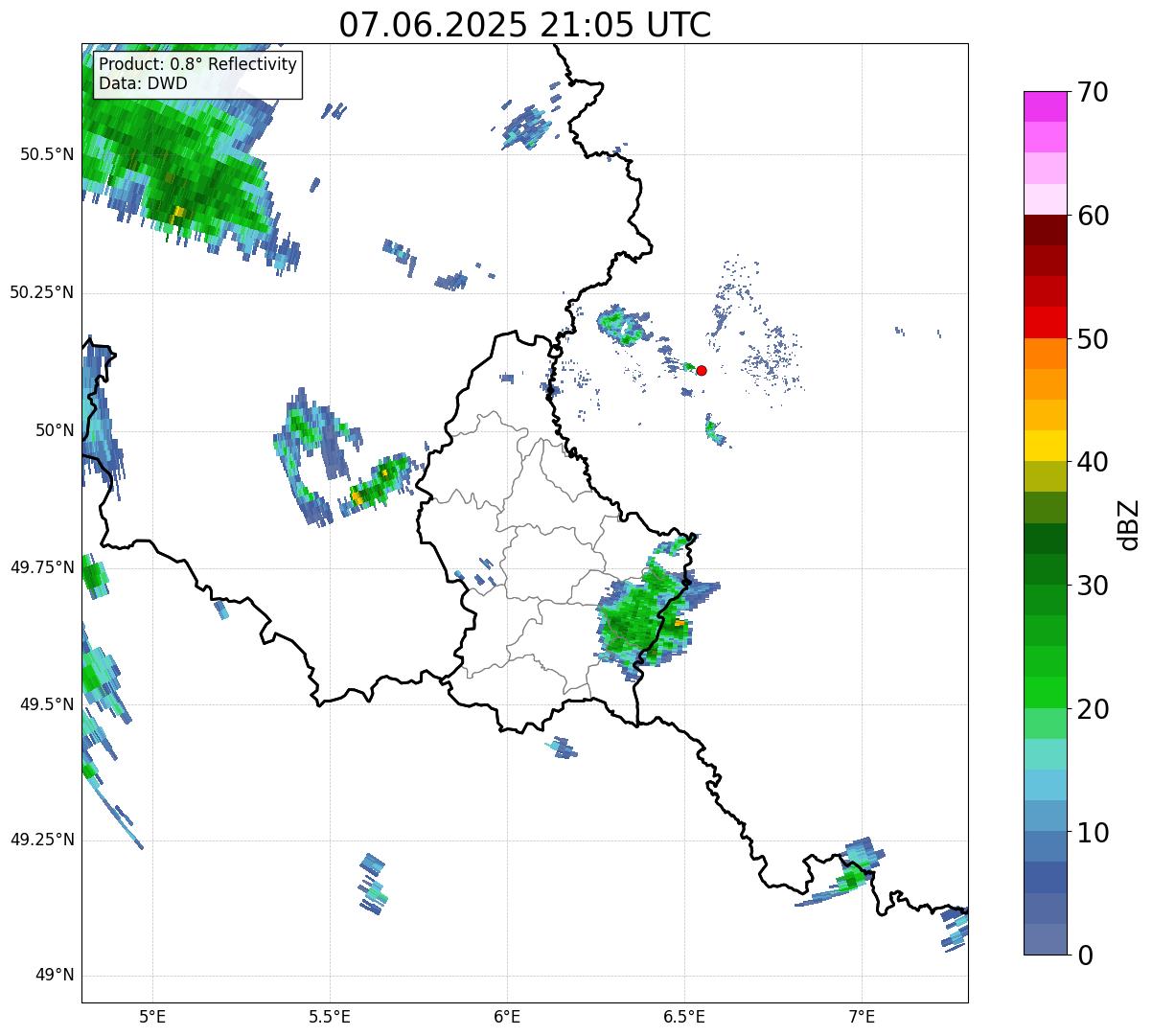Click the 6.5°E longitude label

coord(684,1017)
